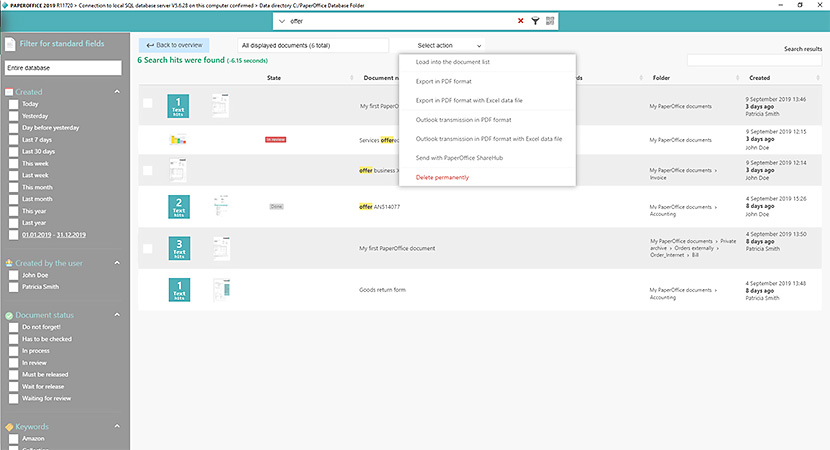Check the Waiting for review status
Viewport: 830px width, 450px height.
[14, 399]
